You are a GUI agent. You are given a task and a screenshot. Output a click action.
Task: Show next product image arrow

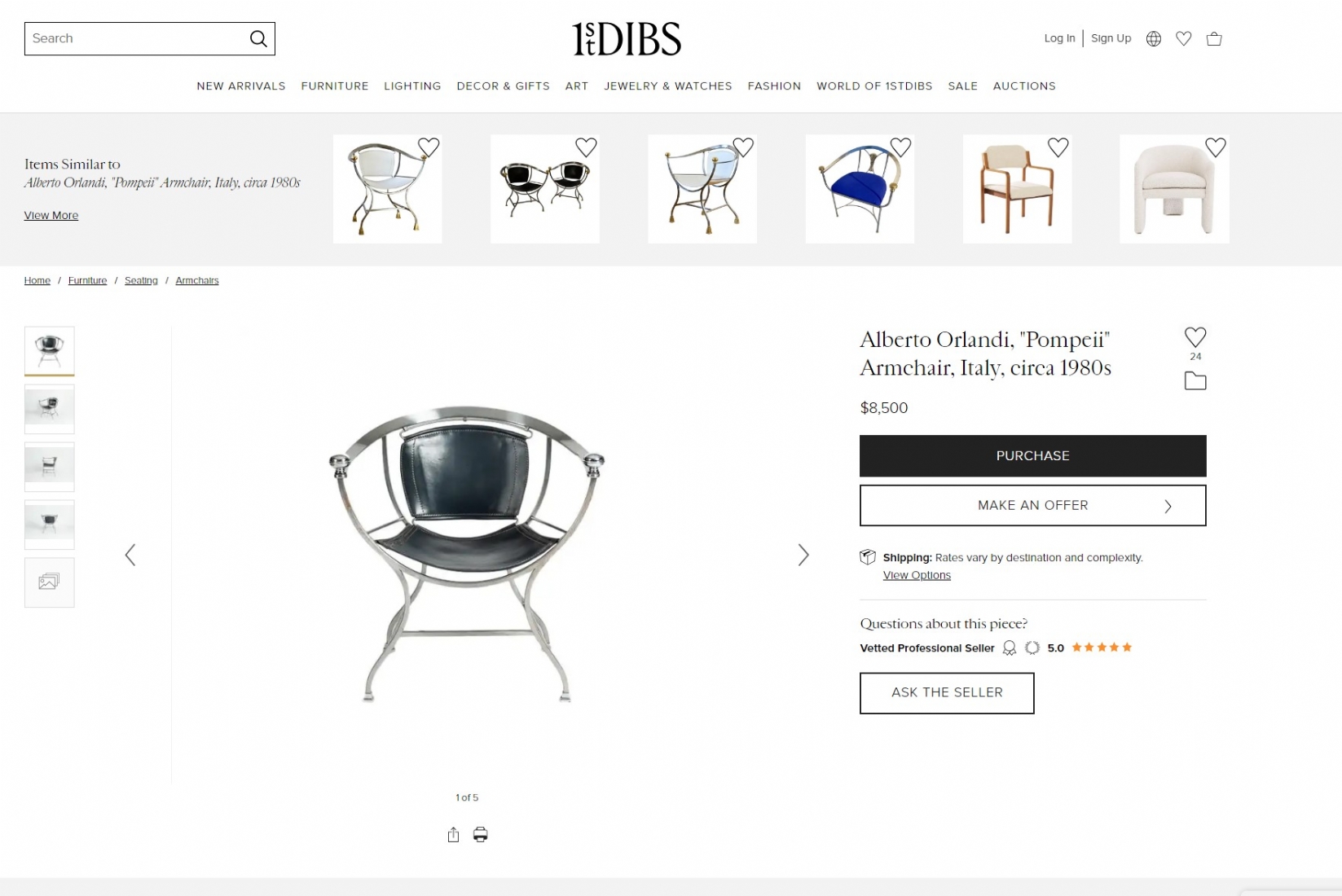coord(803,555)
